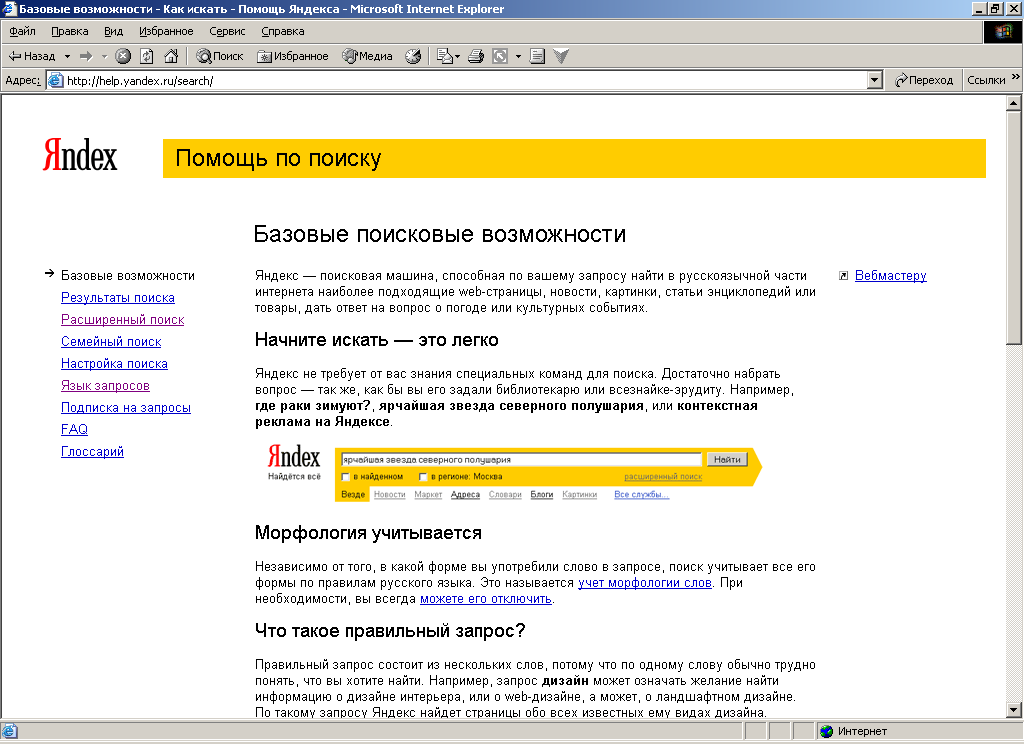Click the Помощь по поиску yellow banner

(574, 158)
